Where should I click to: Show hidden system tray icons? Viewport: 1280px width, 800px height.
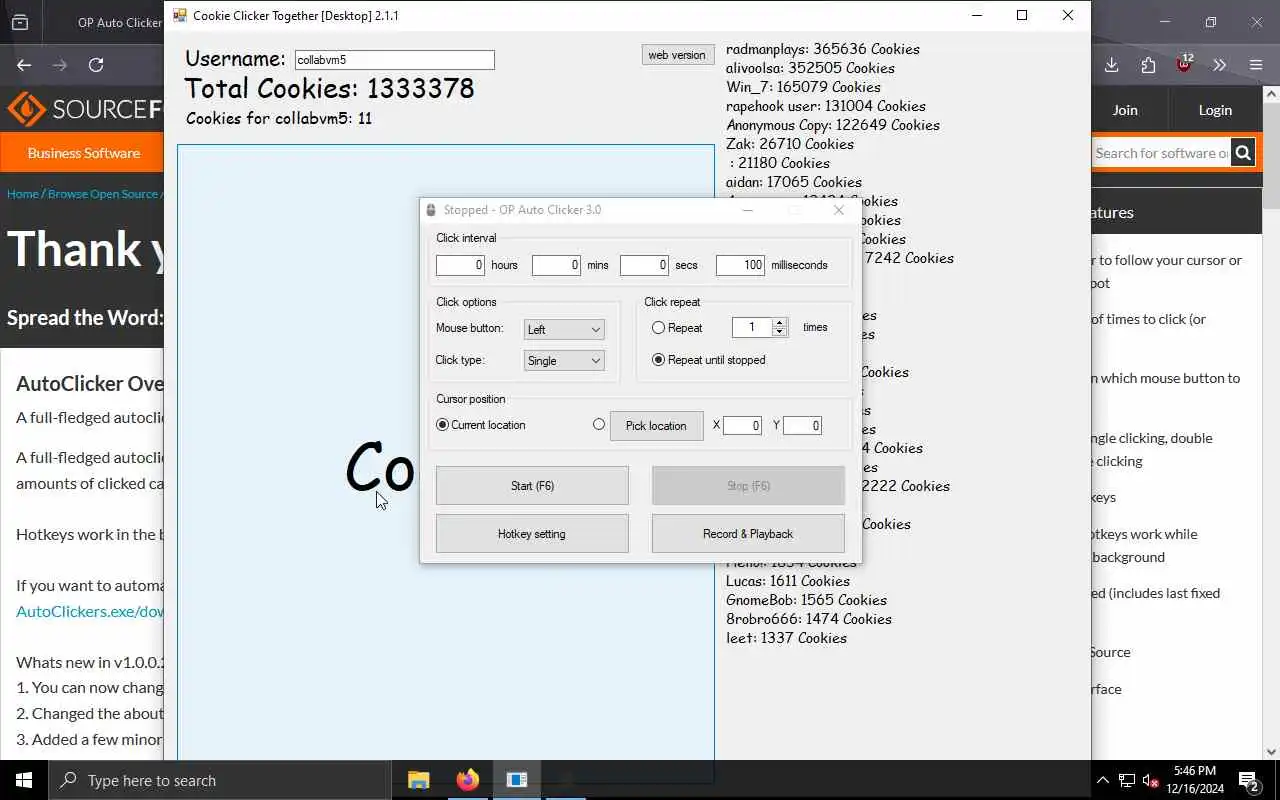[1103, 780]
